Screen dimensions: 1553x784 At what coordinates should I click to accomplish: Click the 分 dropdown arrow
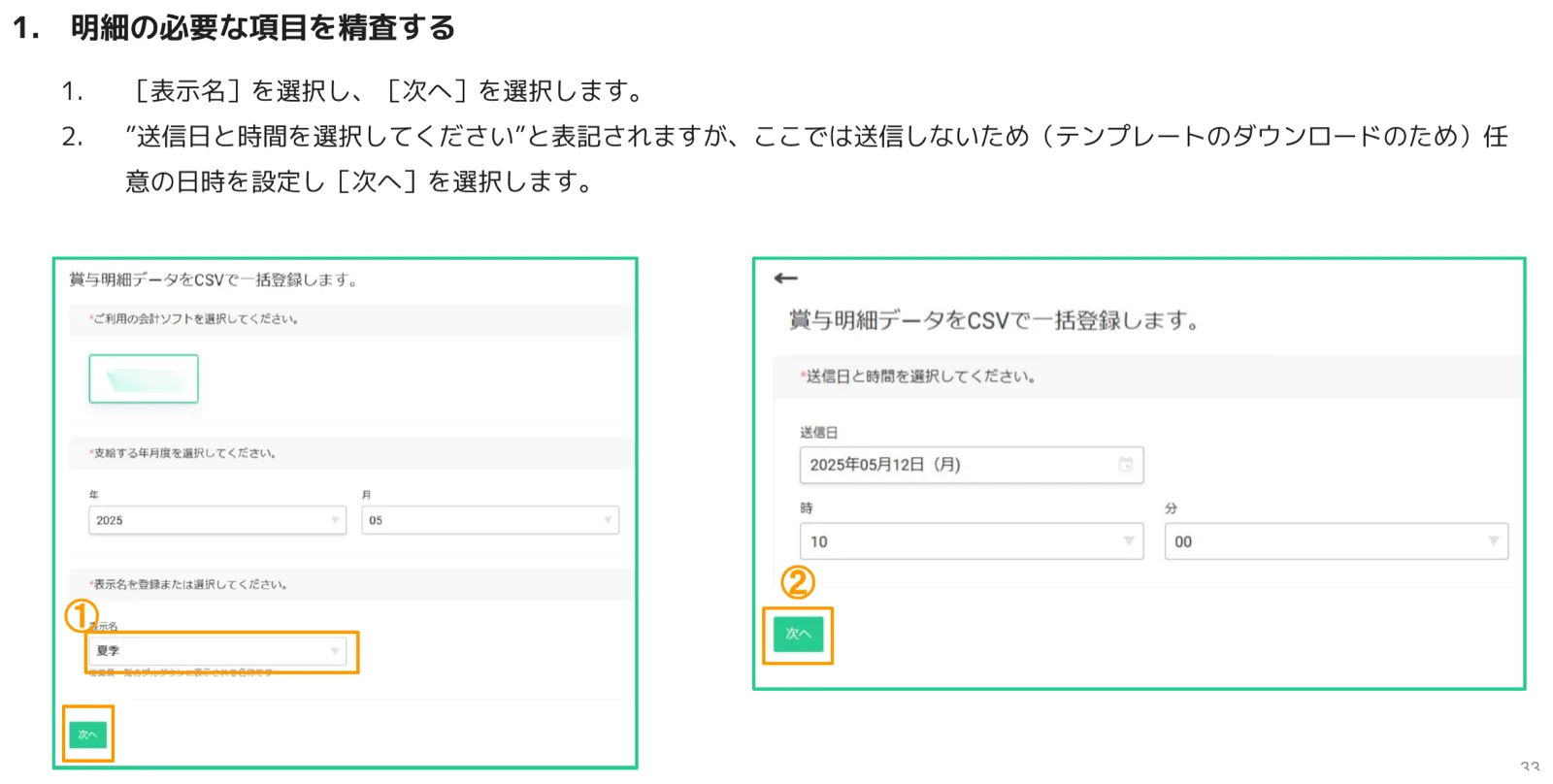pyautogui.click(x=1493, y=541)
